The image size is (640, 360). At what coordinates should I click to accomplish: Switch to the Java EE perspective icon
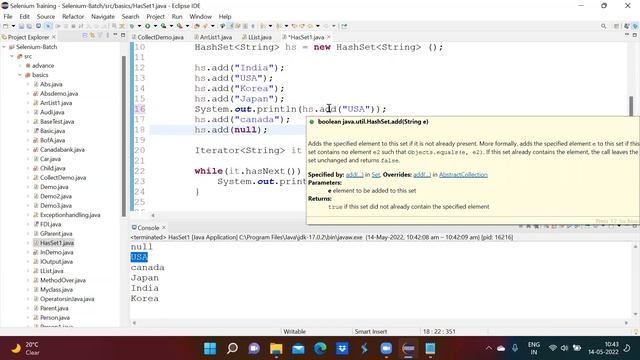(x=627, y=26)
